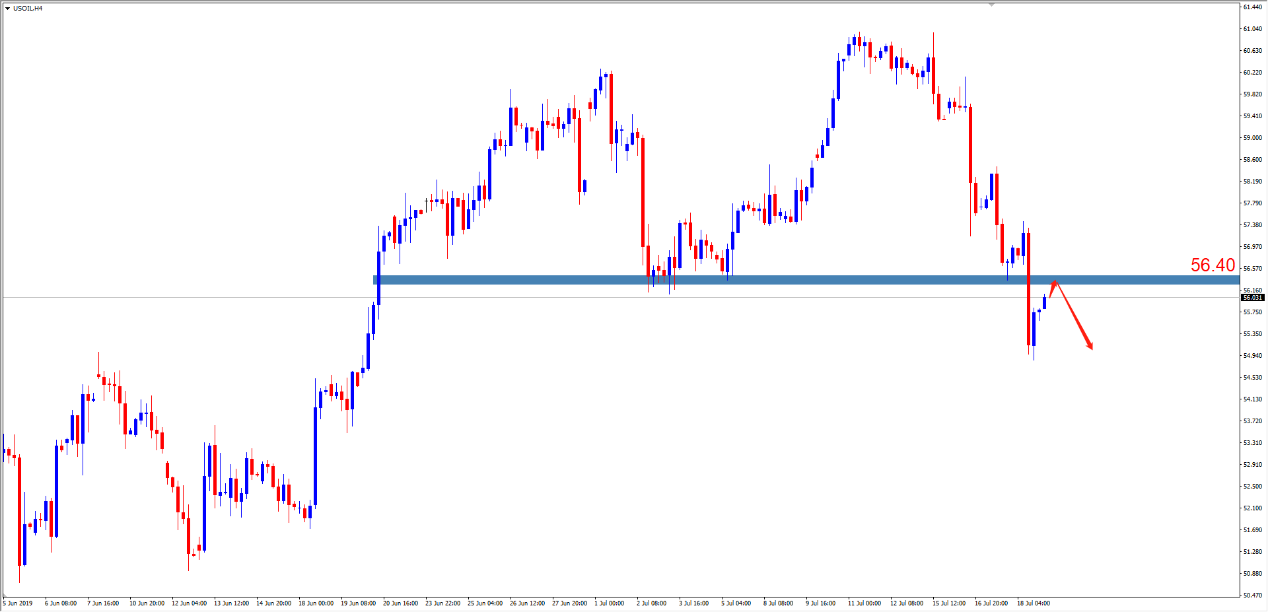Screen dimensions: 1268x612
Task: Click the USOIL,H4 chart title text
Action: coord(28,7)
